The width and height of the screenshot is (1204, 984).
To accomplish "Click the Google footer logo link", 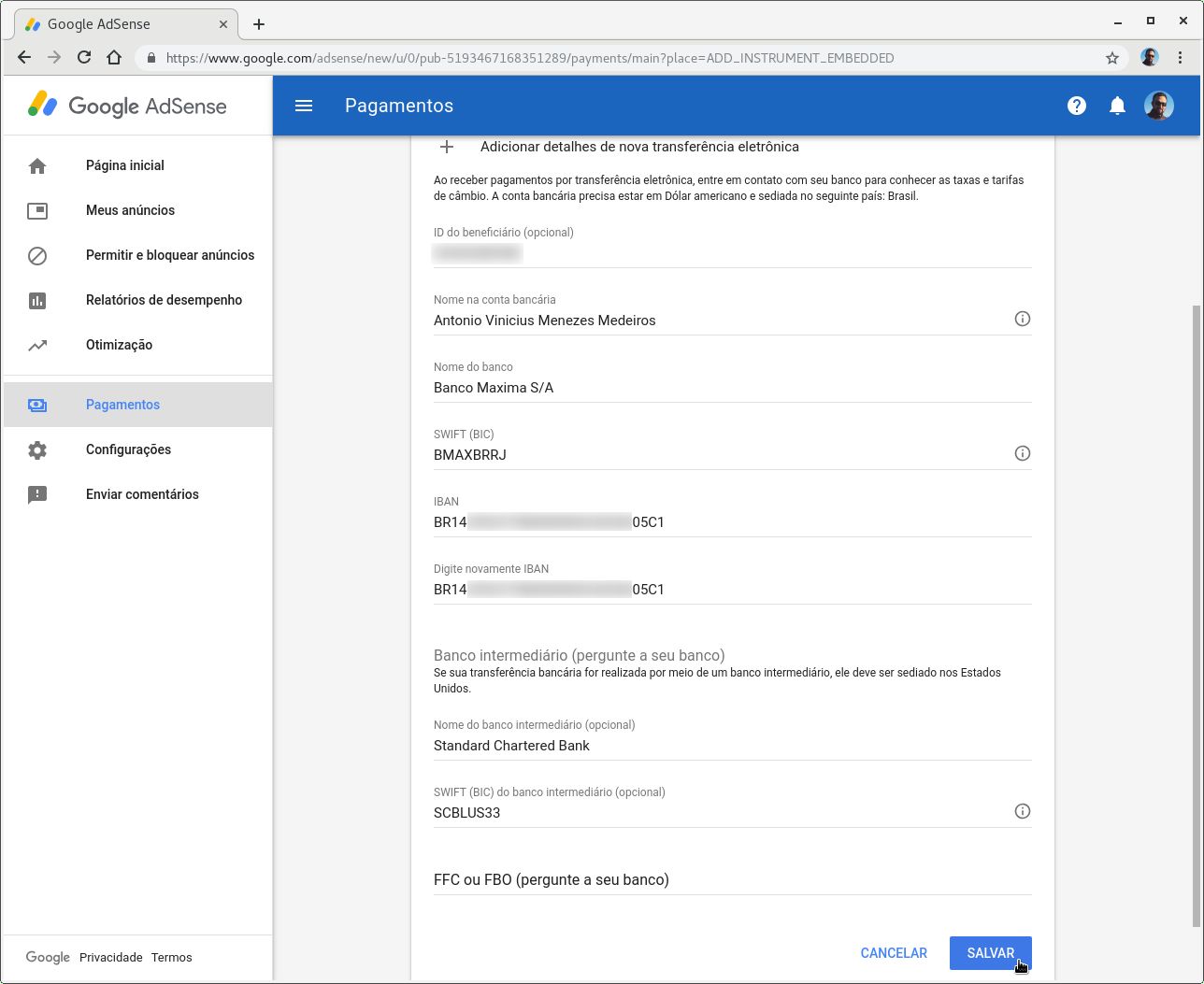I will coord(48,957).
